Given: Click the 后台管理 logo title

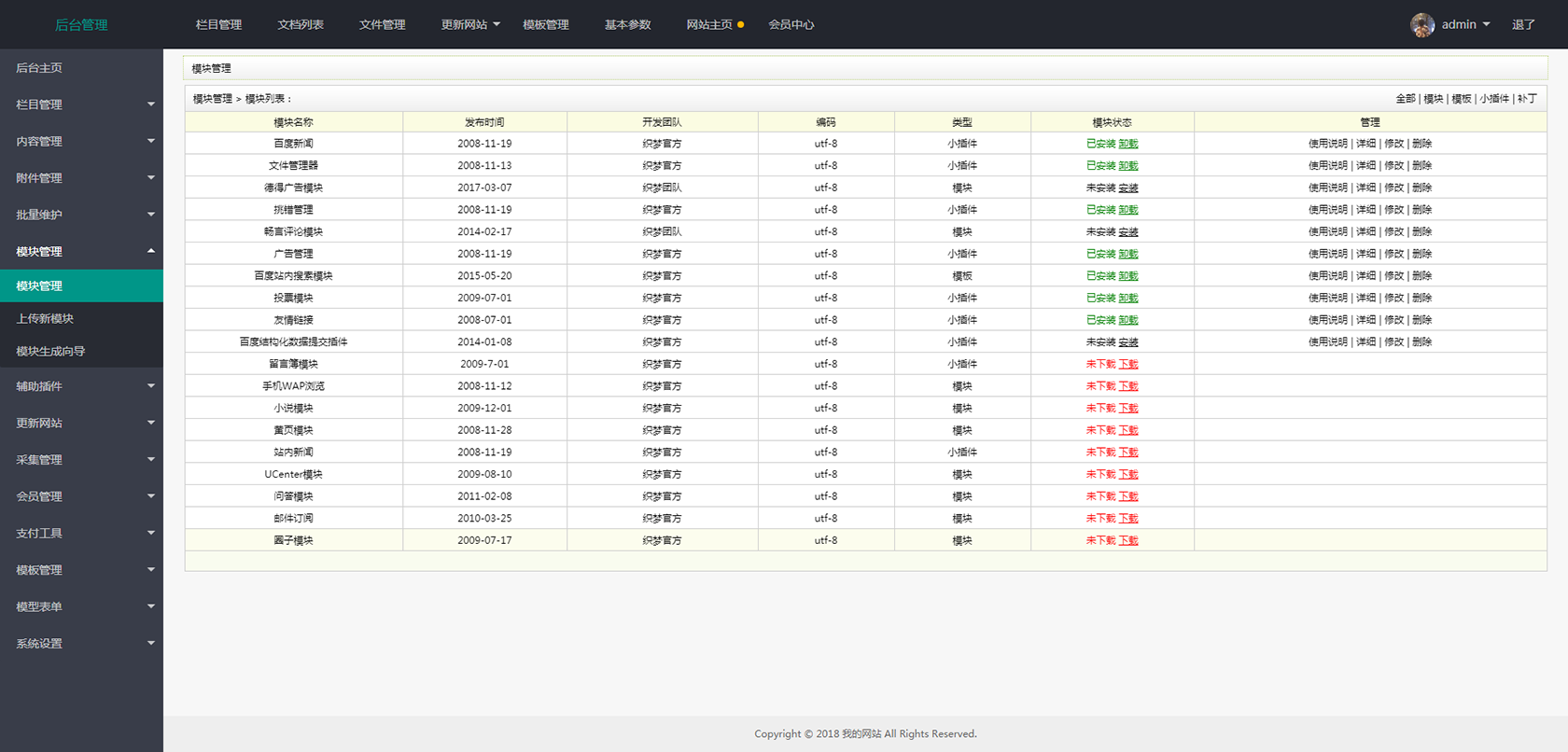Looking at the screenshot, I should pos(81,25).
